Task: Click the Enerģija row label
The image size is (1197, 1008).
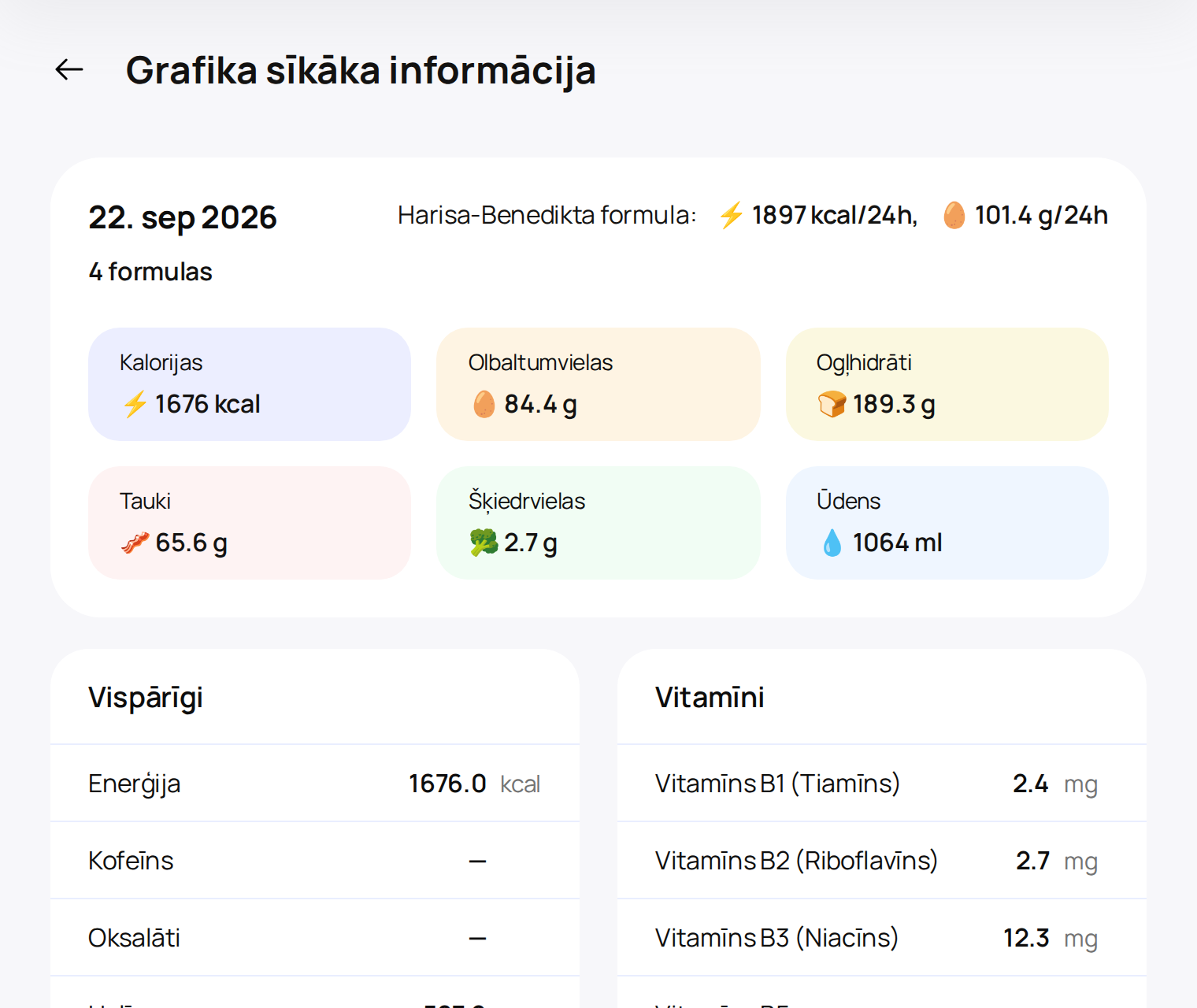Action: point(135,784)
